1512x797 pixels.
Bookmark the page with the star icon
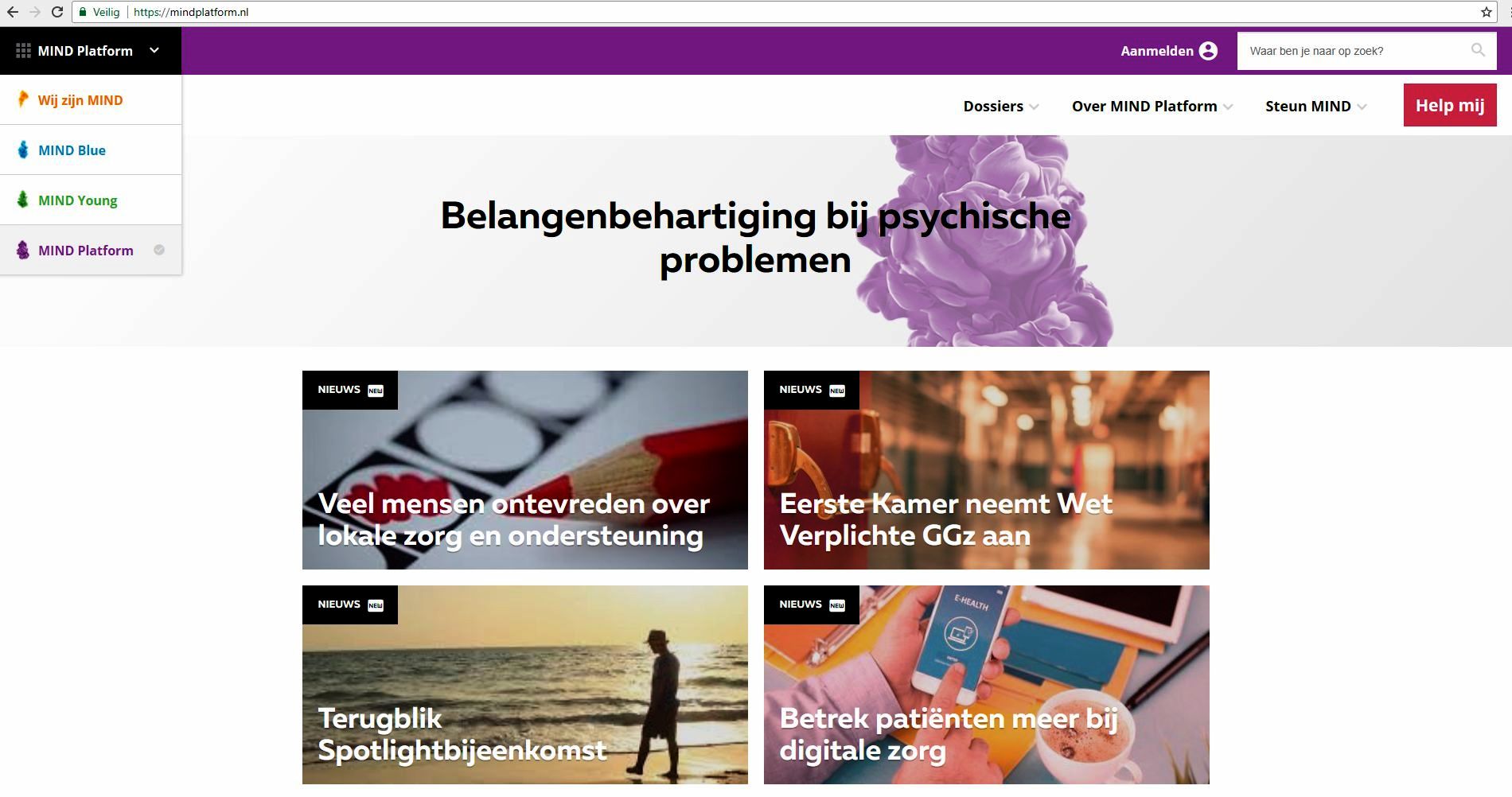[1486, 12]
